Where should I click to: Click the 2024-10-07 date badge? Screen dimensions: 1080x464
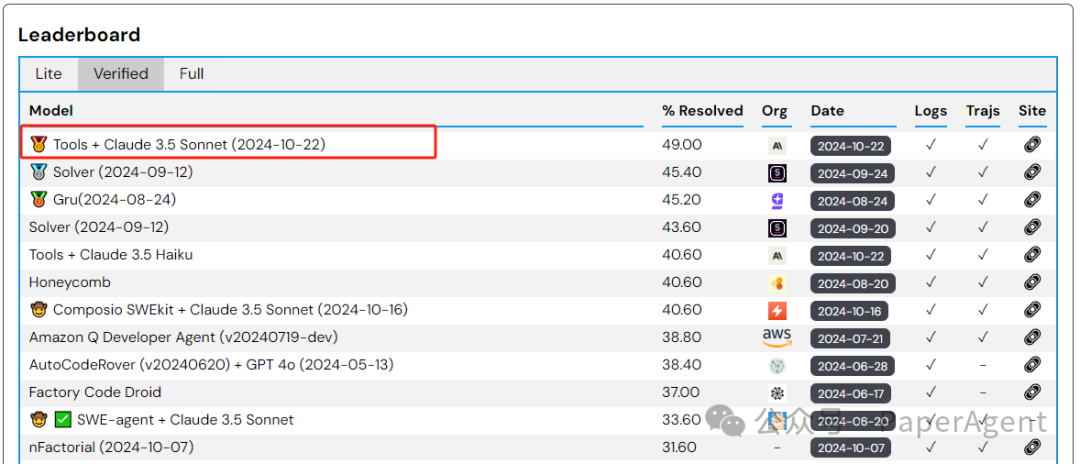pyautogui.click(x=851, y=448)
